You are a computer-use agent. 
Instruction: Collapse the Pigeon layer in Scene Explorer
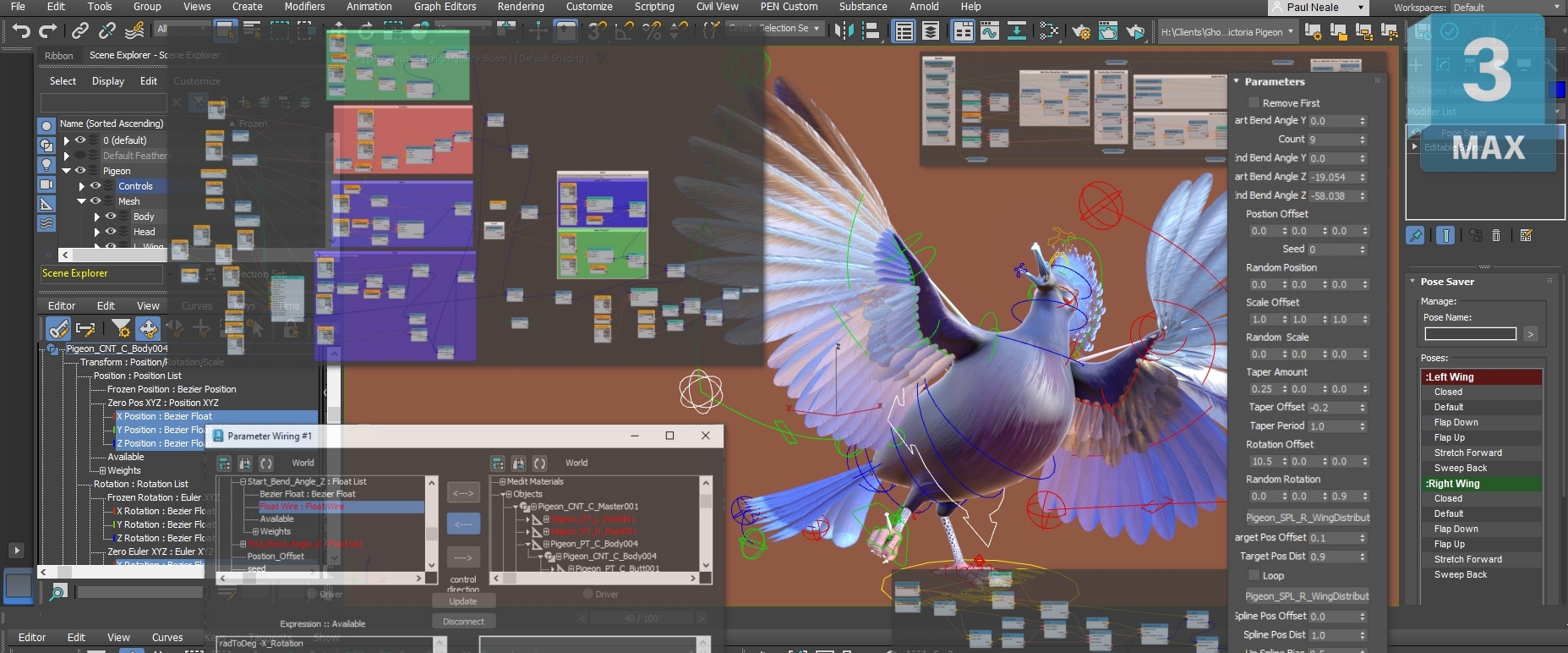coord(66,171)
